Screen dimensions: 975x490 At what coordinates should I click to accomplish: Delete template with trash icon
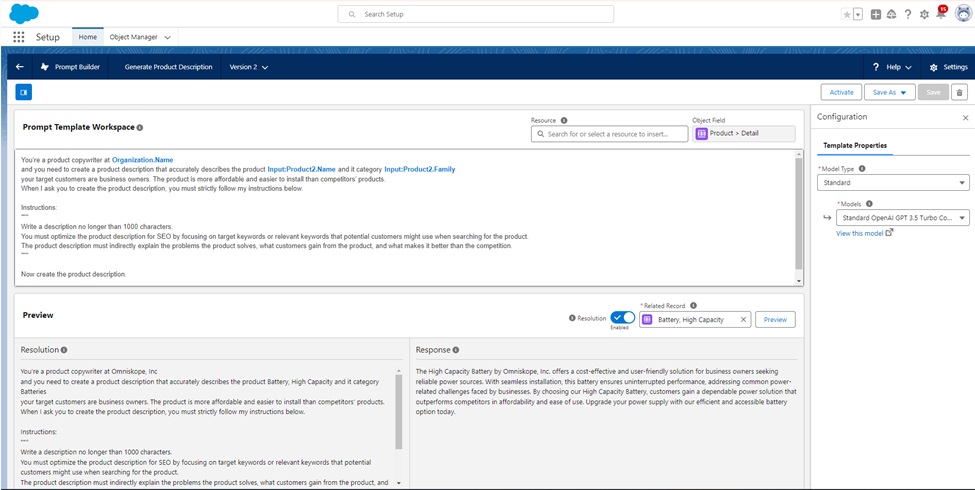(x=959, y=92)
